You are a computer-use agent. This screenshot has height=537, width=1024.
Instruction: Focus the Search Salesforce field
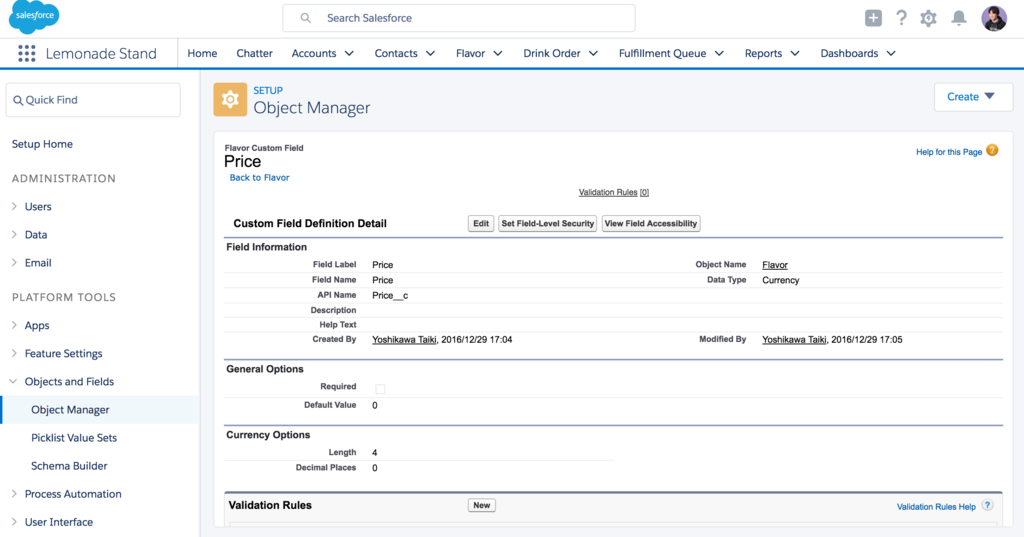tap(458, 18)
